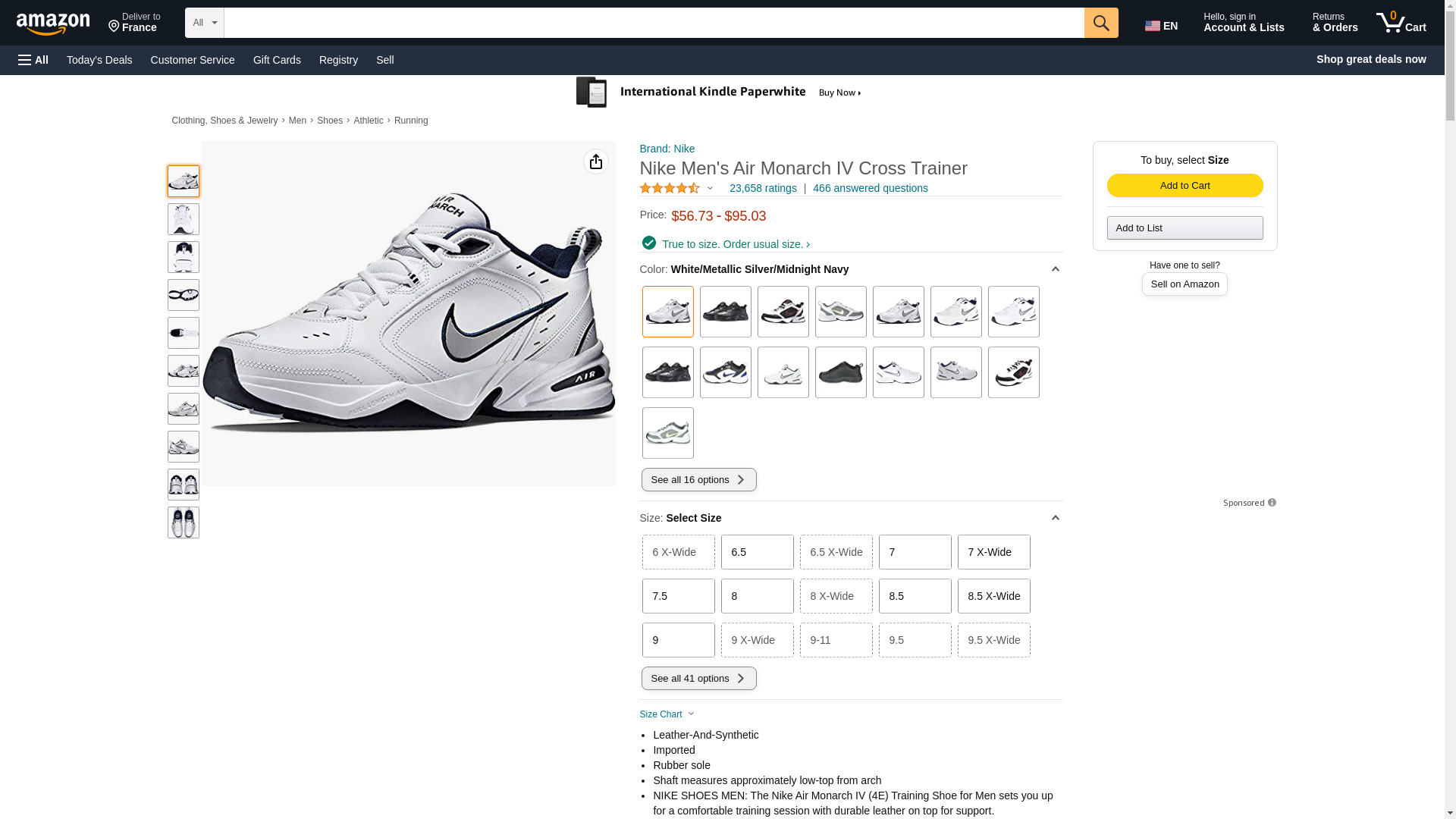Click the Amazon logo
1456x819 pixels.
(53, 24)
